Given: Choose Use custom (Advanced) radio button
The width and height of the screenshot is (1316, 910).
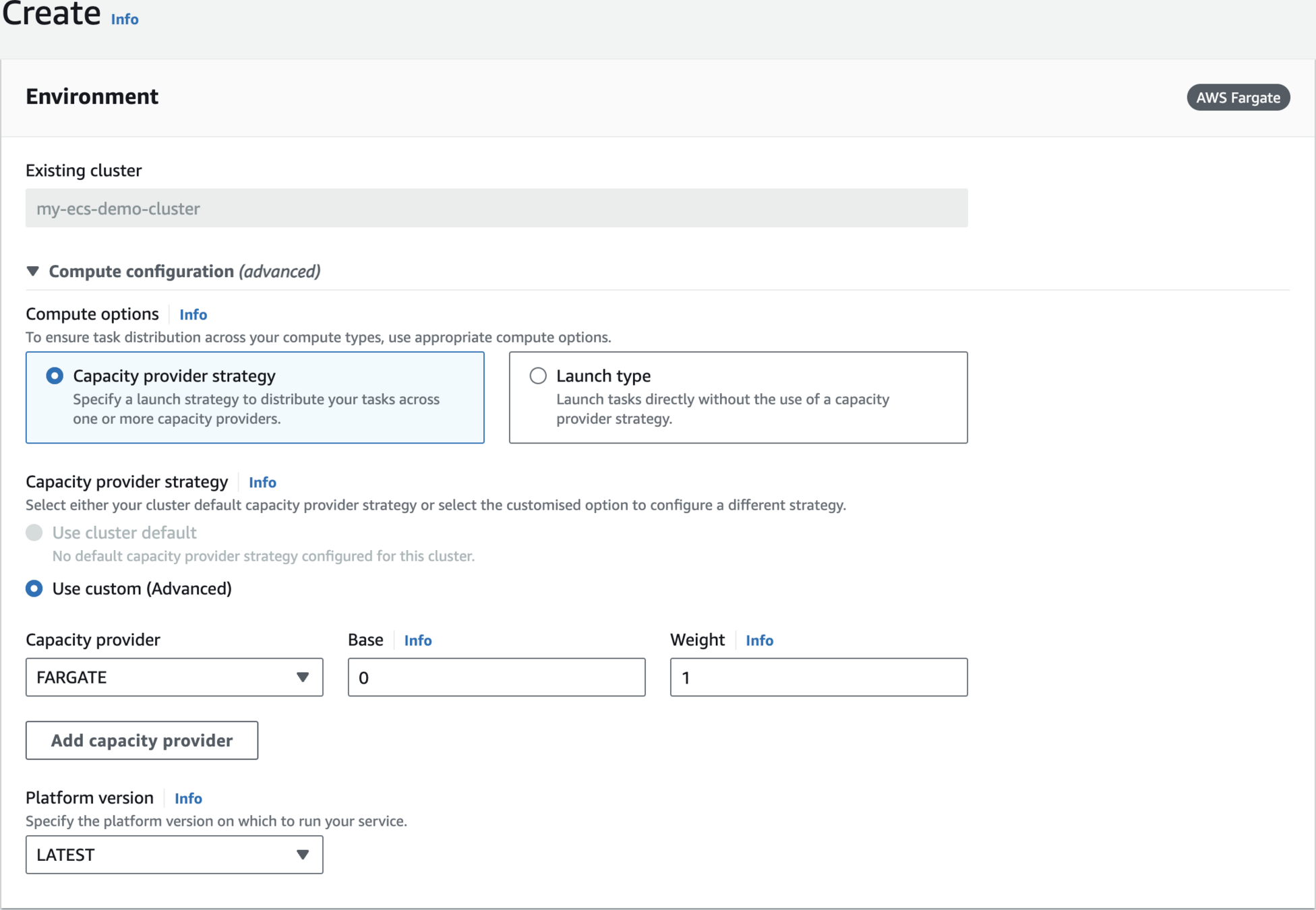Looking at the screenshot, I should pyautogui.click(x=34, y=589).
